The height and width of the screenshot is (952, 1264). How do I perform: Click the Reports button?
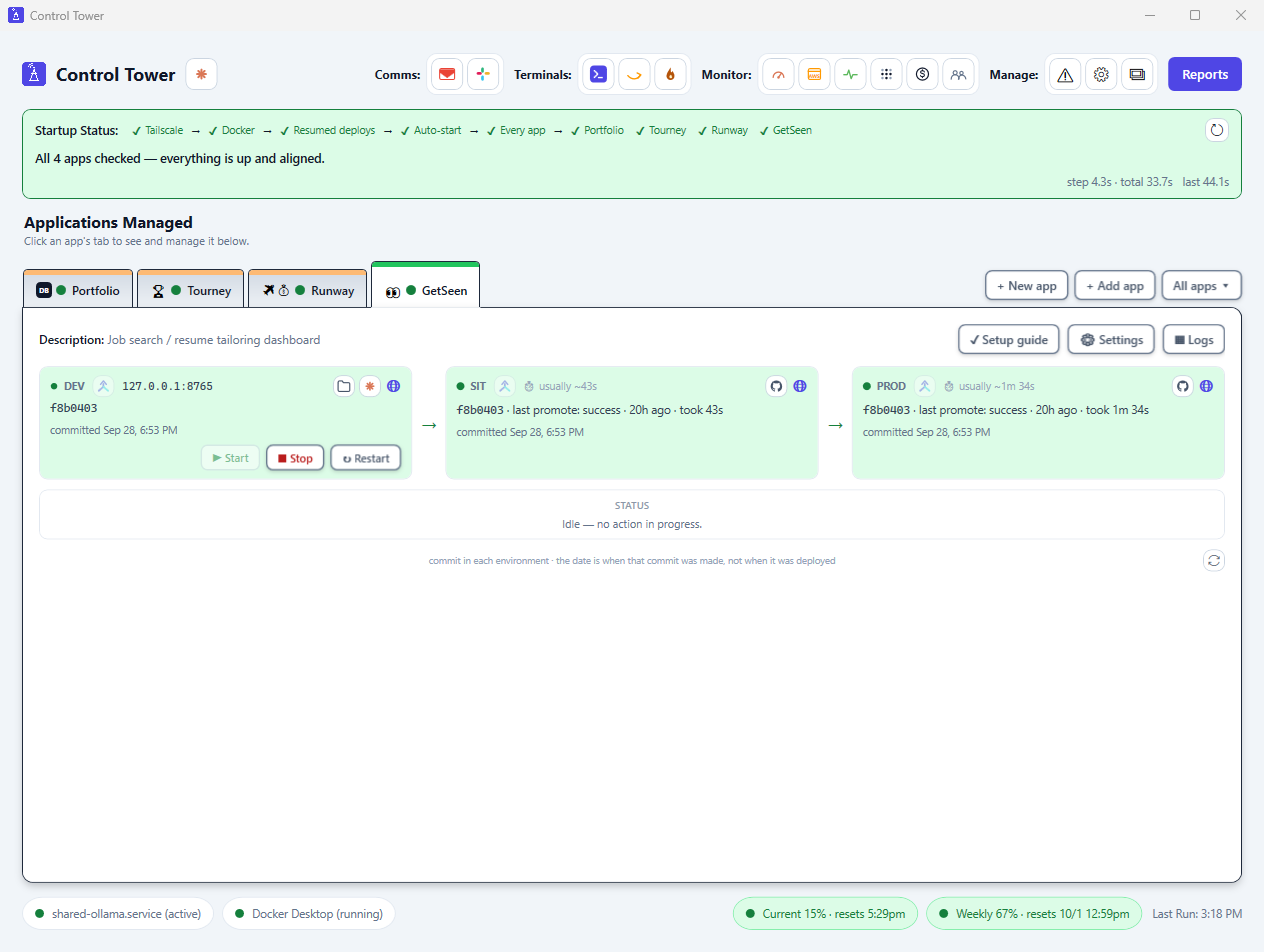point(1205,74)
